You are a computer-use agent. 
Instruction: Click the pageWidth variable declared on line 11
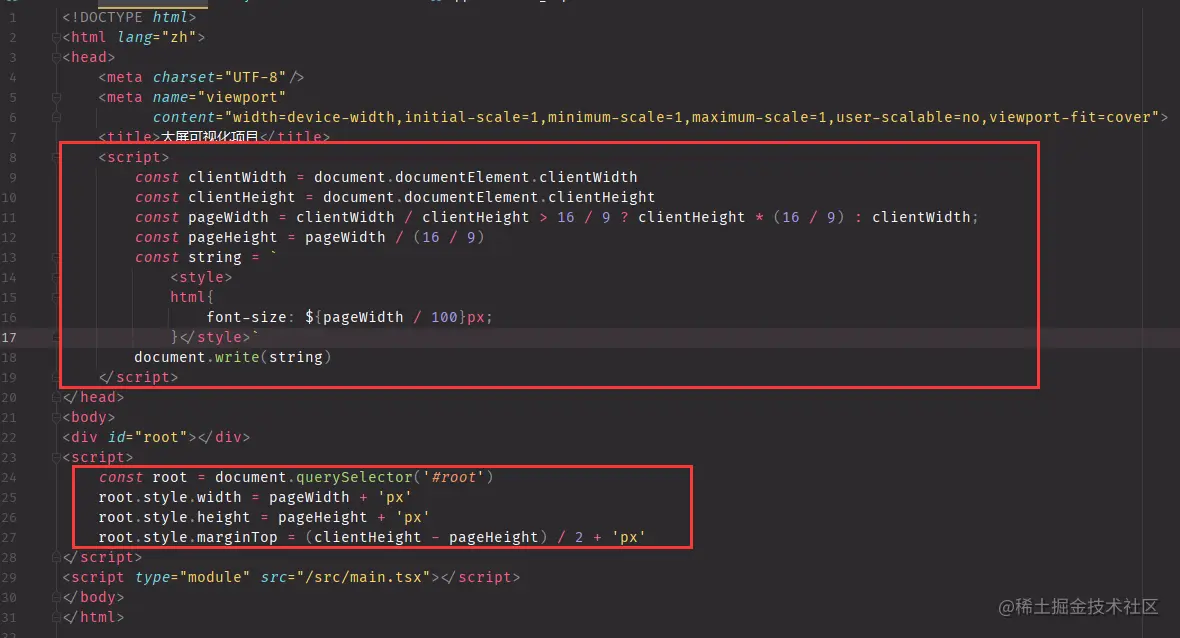(x=228, y=217)
